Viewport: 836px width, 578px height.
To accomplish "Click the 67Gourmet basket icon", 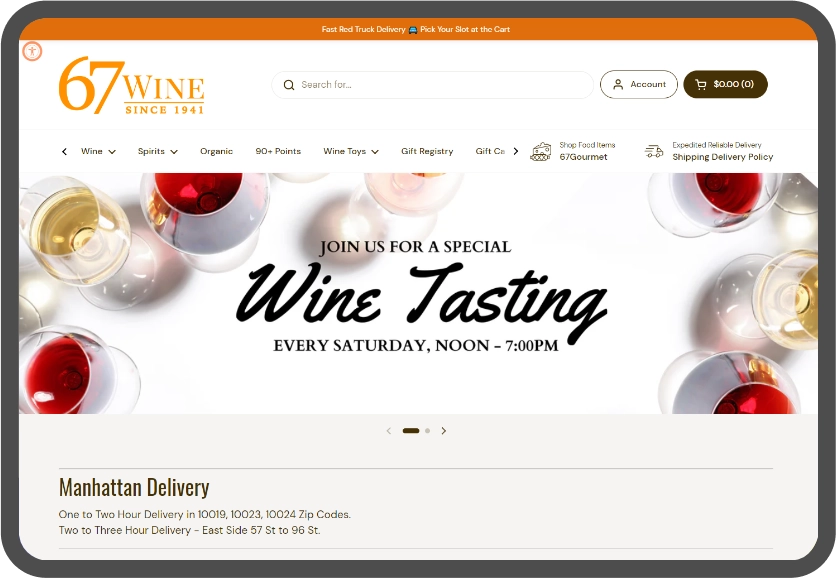I will (541, 151).
